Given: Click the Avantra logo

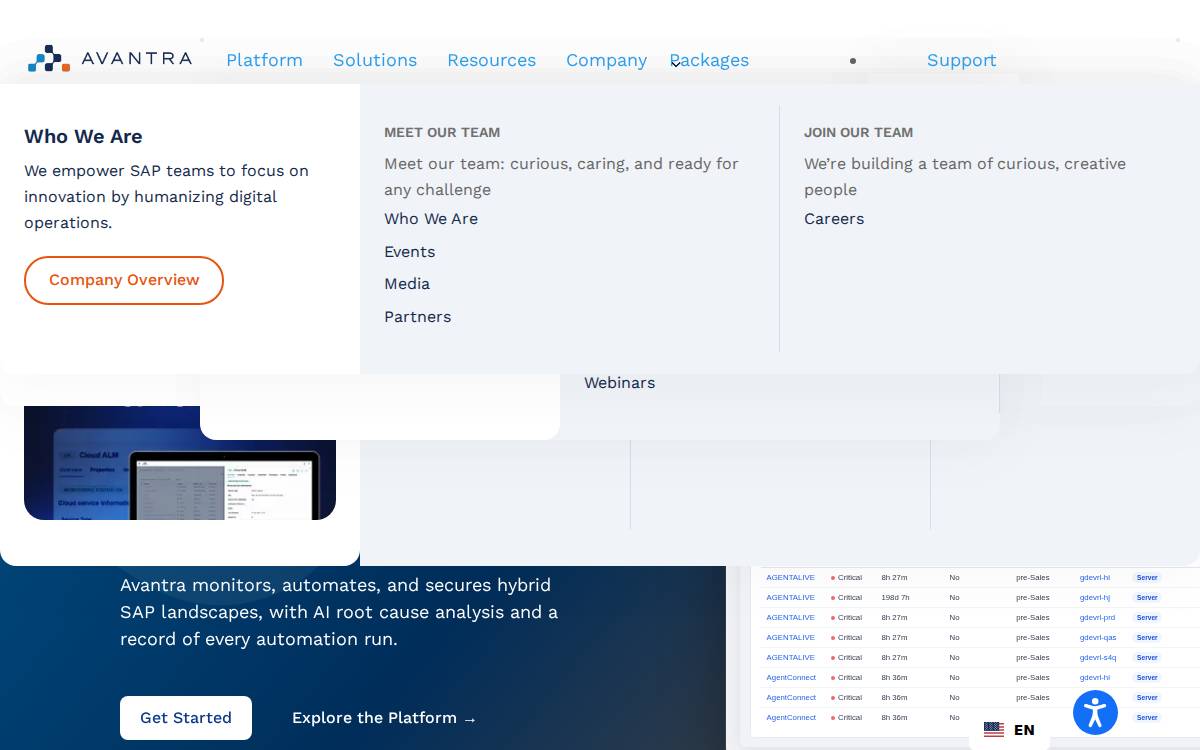Looking at the screenshot, I should point(110,59).
